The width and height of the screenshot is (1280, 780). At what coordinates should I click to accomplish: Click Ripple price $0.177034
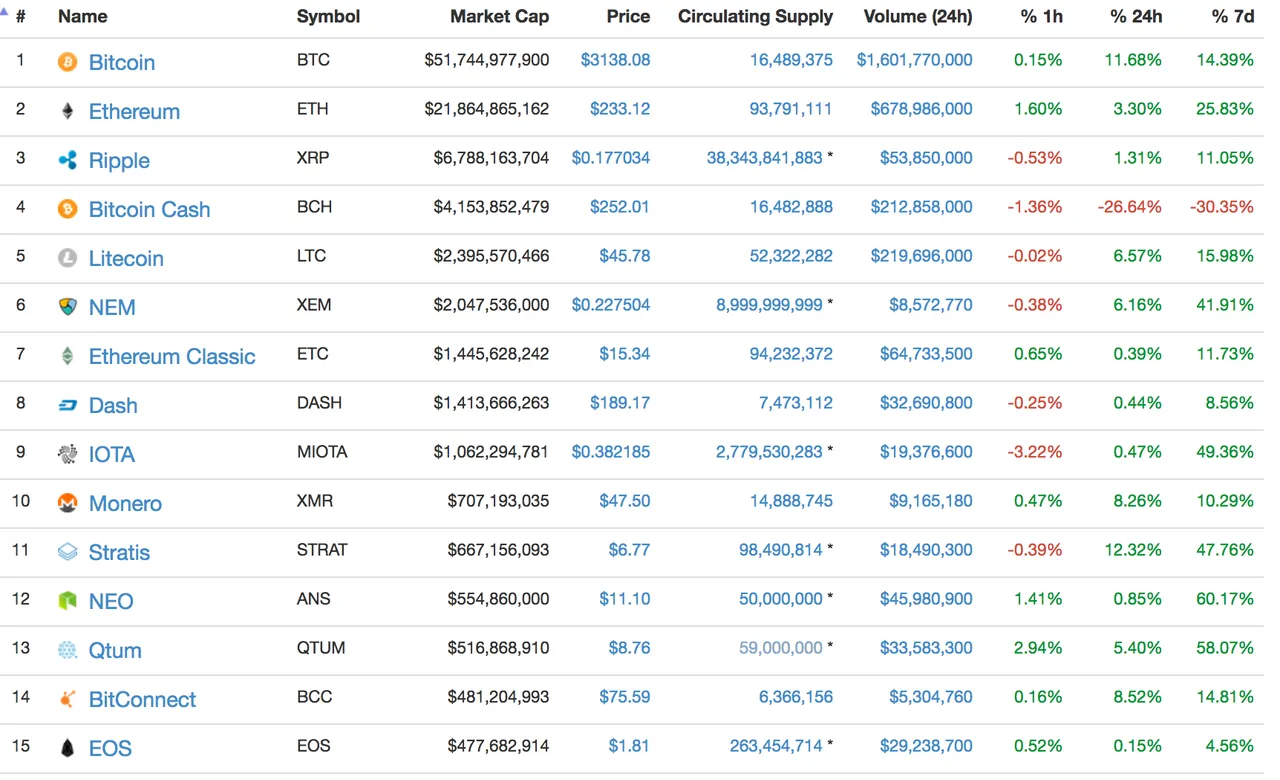pyautogui.click(x=611, y=158)
